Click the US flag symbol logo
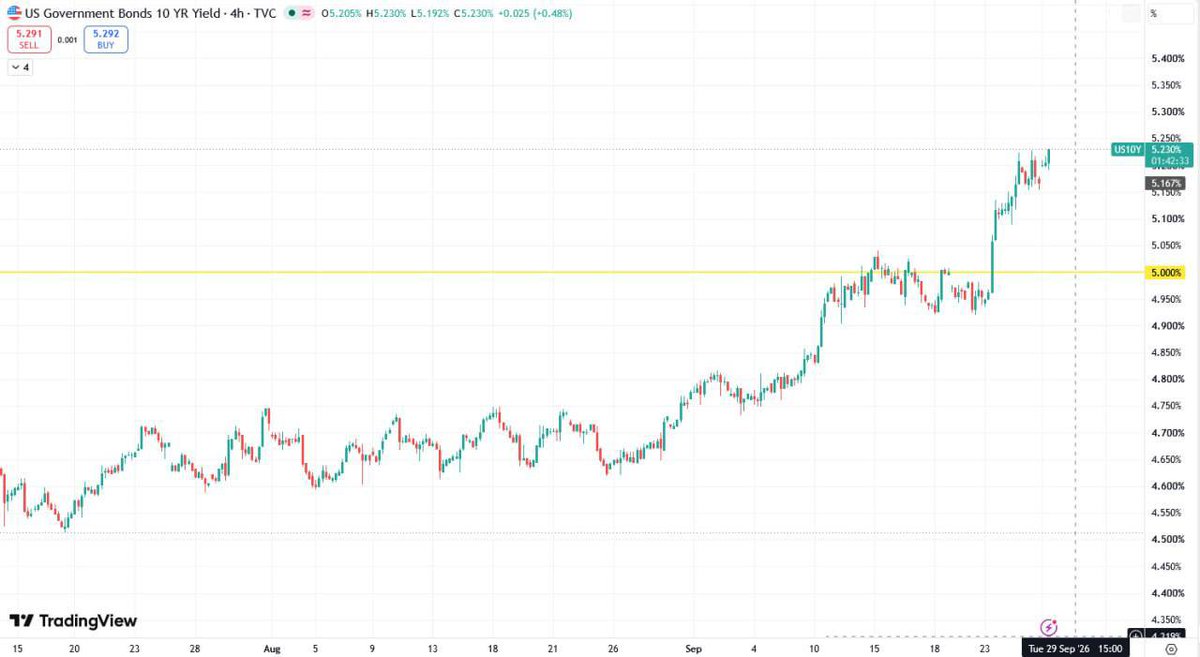This screenshot has width=1200, height=657. click(x=15, y=12)
